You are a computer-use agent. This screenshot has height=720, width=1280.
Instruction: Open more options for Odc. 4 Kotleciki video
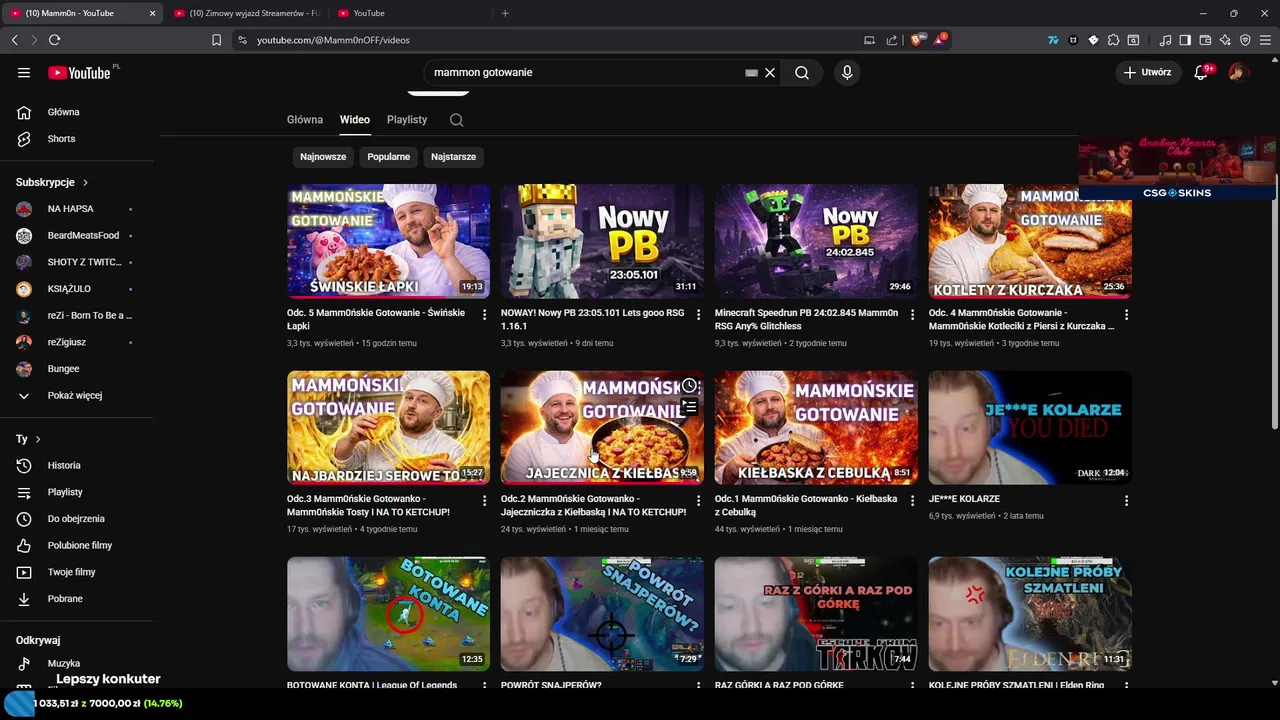pyautogui.click(x=1126, y=314)
